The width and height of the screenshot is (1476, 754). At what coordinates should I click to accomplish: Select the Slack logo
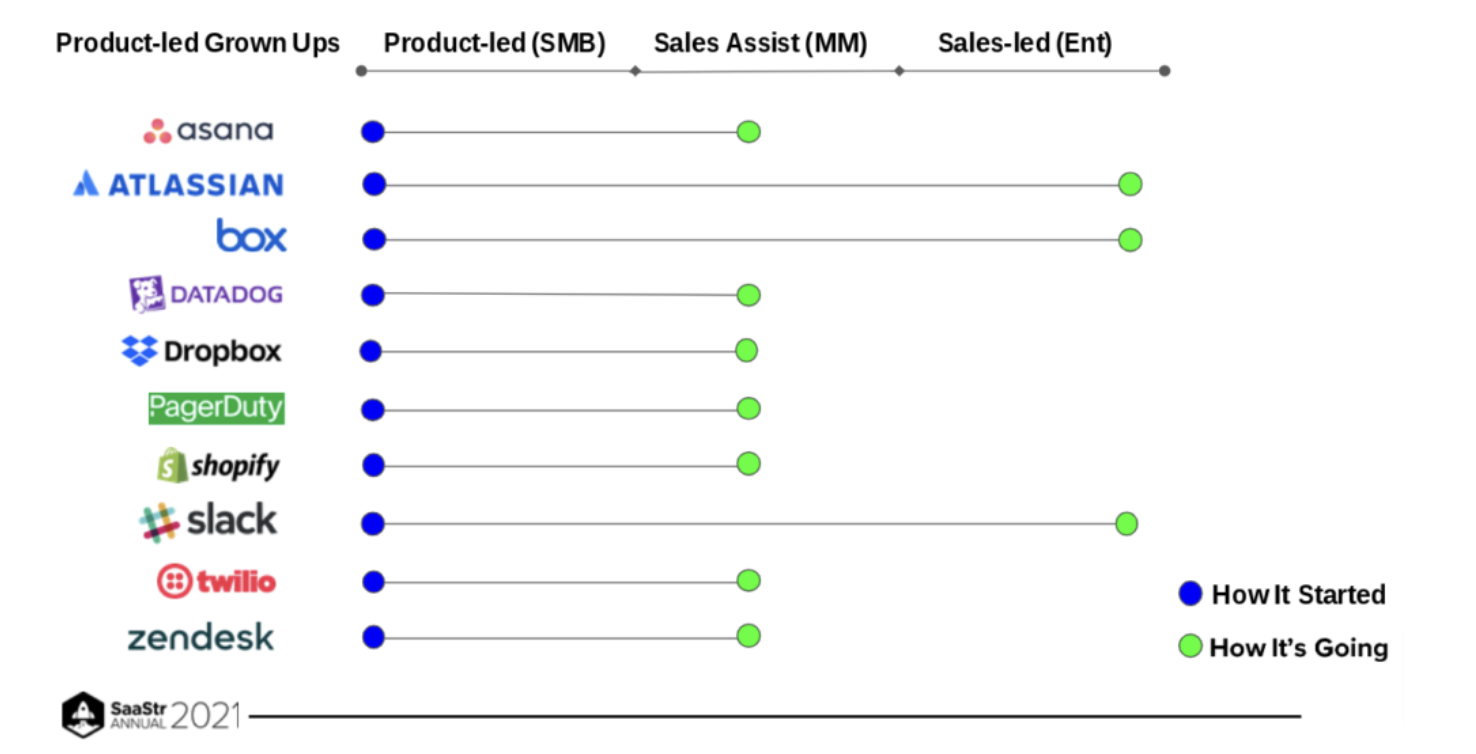208,521
